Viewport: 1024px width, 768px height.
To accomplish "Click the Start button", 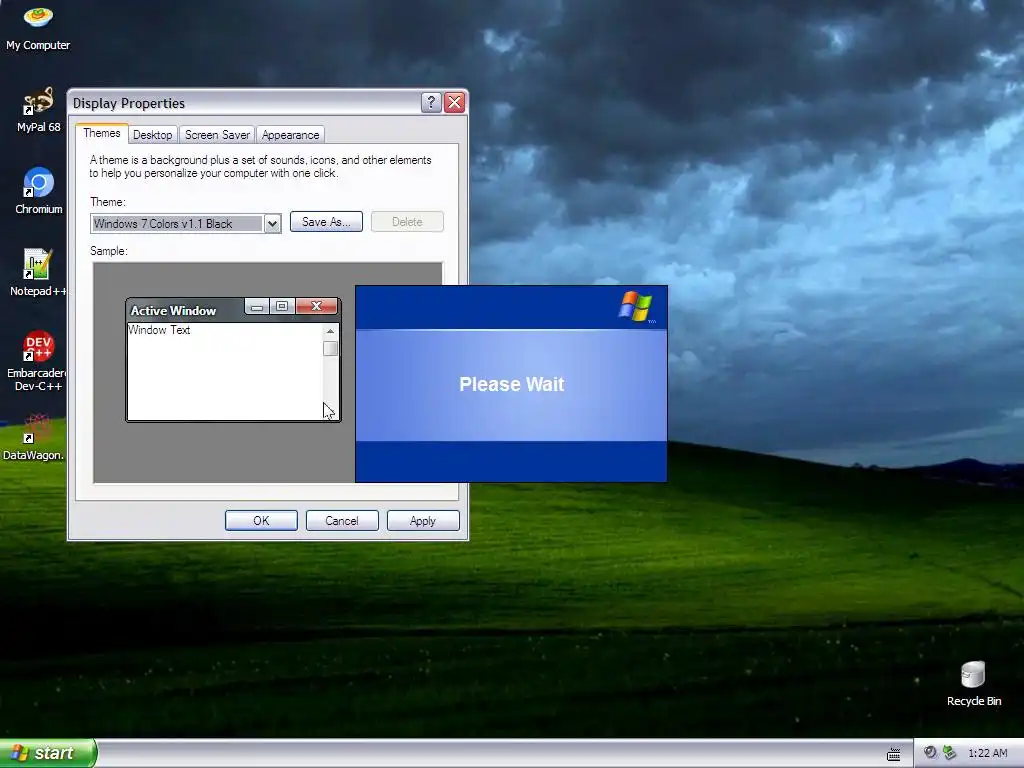I will click(47, 753).
